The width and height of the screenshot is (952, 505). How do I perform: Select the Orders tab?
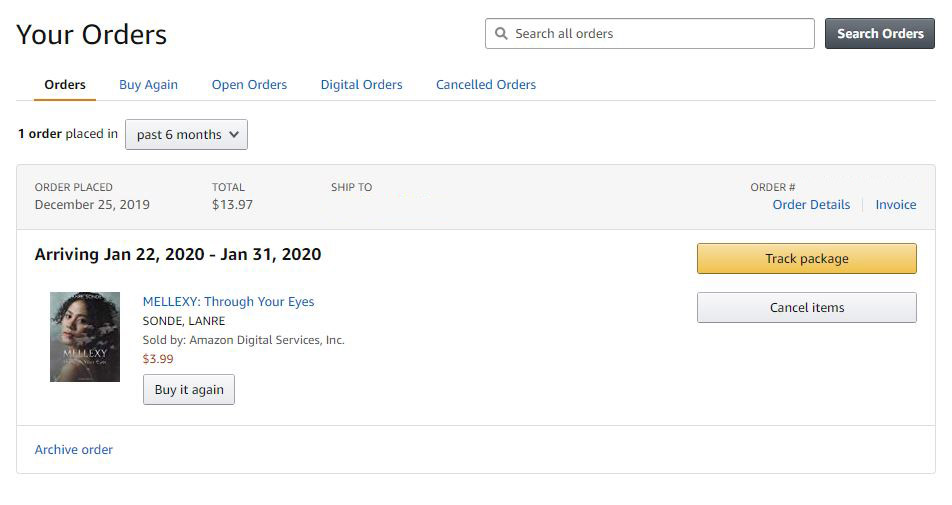point(65,85)
